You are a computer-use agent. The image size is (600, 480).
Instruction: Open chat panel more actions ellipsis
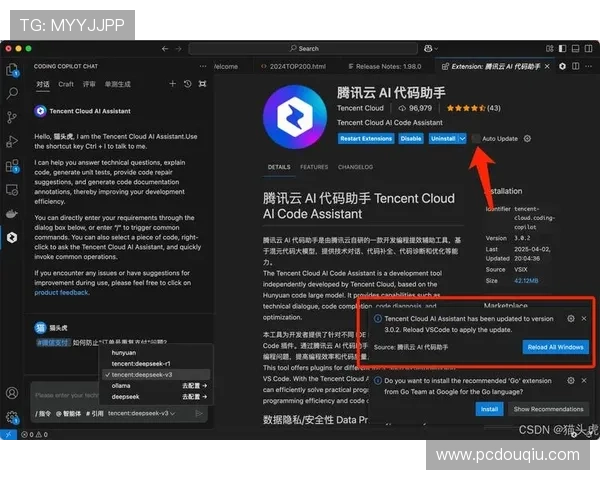[203, 66]
